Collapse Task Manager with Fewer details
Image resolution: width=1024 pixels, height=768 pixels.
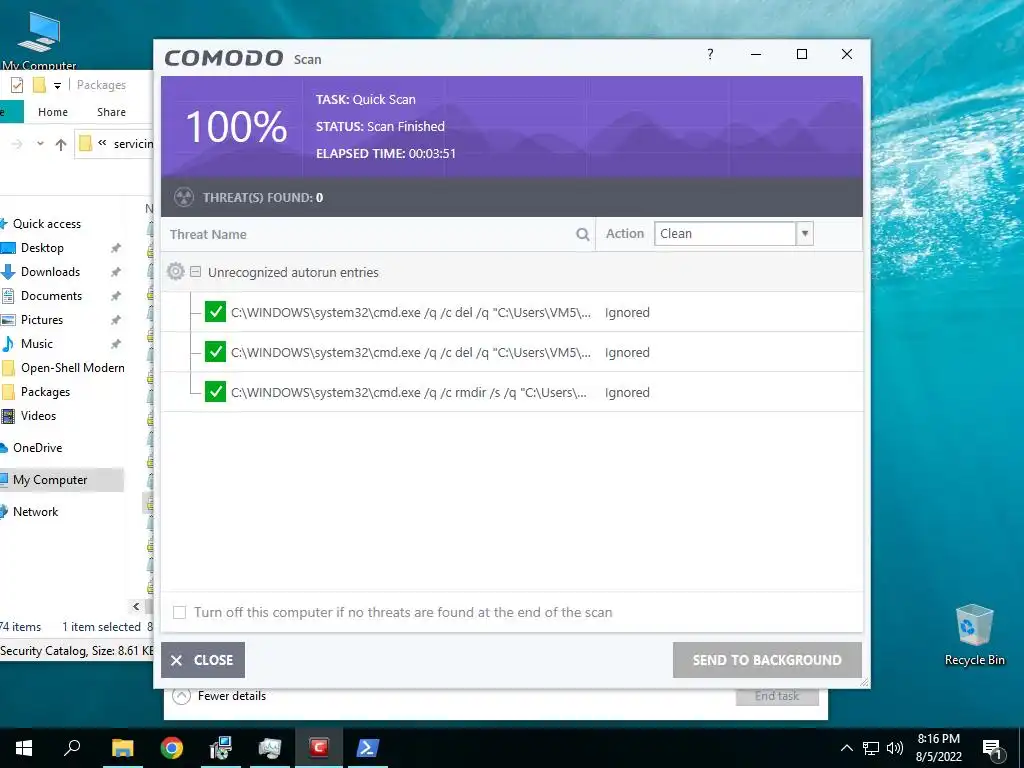click(219, 696)
